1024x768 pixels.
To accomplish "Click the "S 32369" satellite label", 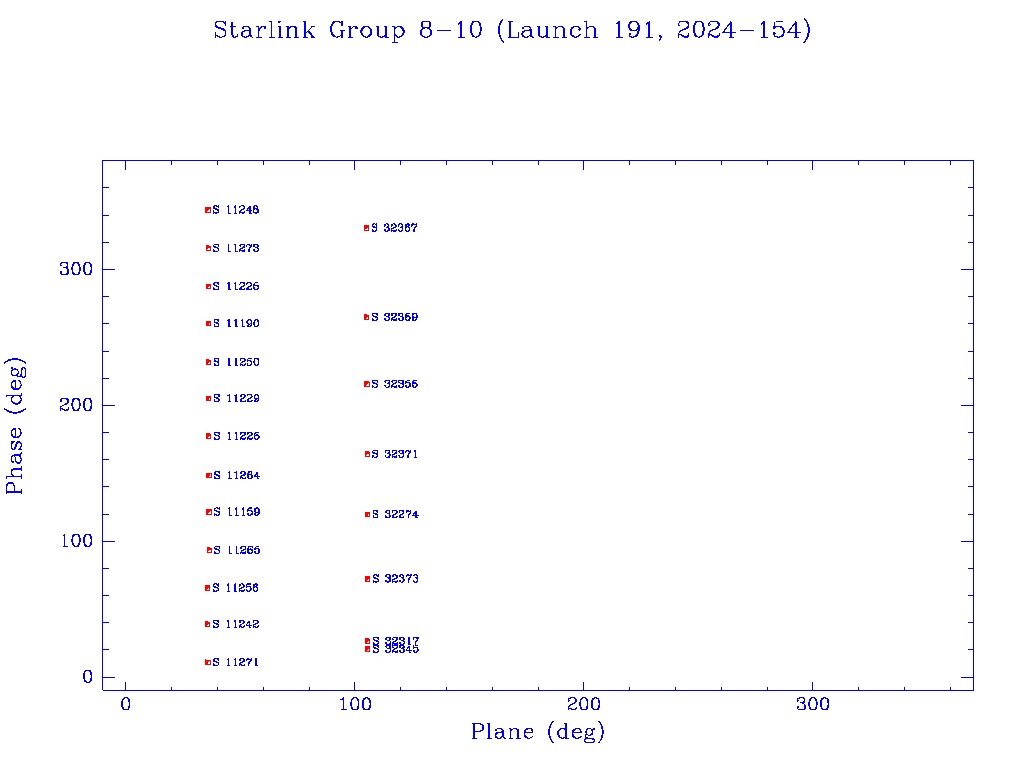I will click(x=394, y=317).
